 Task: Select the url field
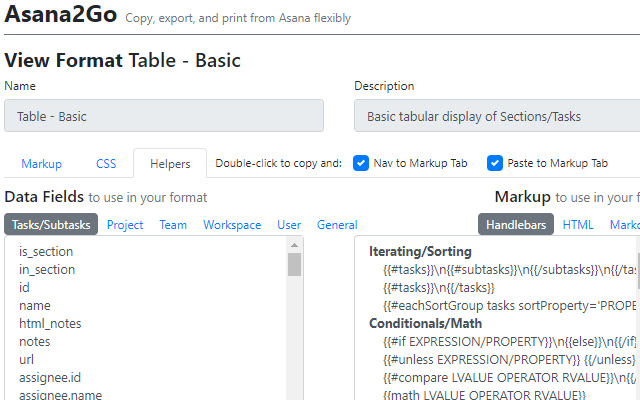click(27, 359)
